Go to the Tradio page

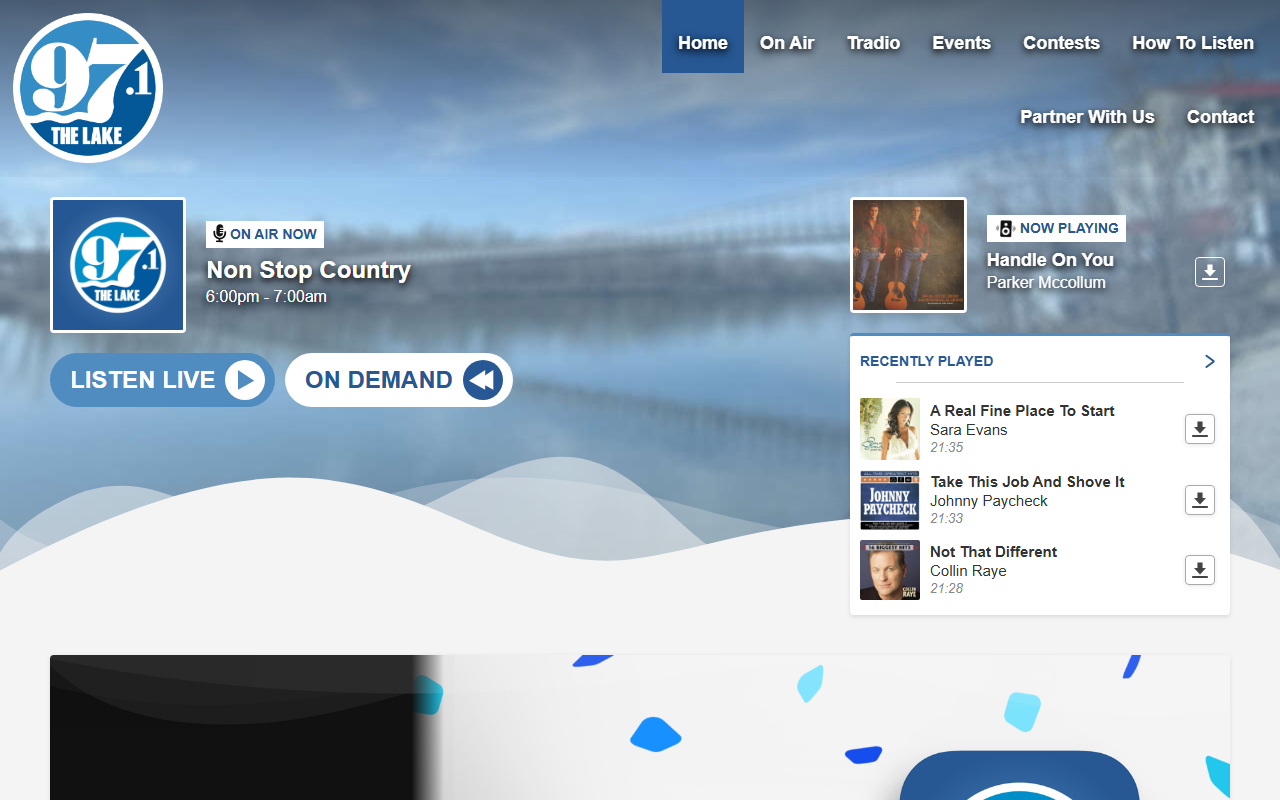tap(874, 43)
